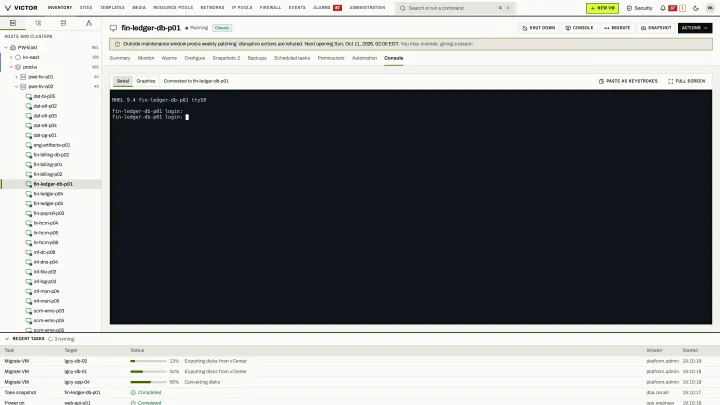
Task: Click the VM icon for dat-bi-p05
Action: click(x=29, y=96)
